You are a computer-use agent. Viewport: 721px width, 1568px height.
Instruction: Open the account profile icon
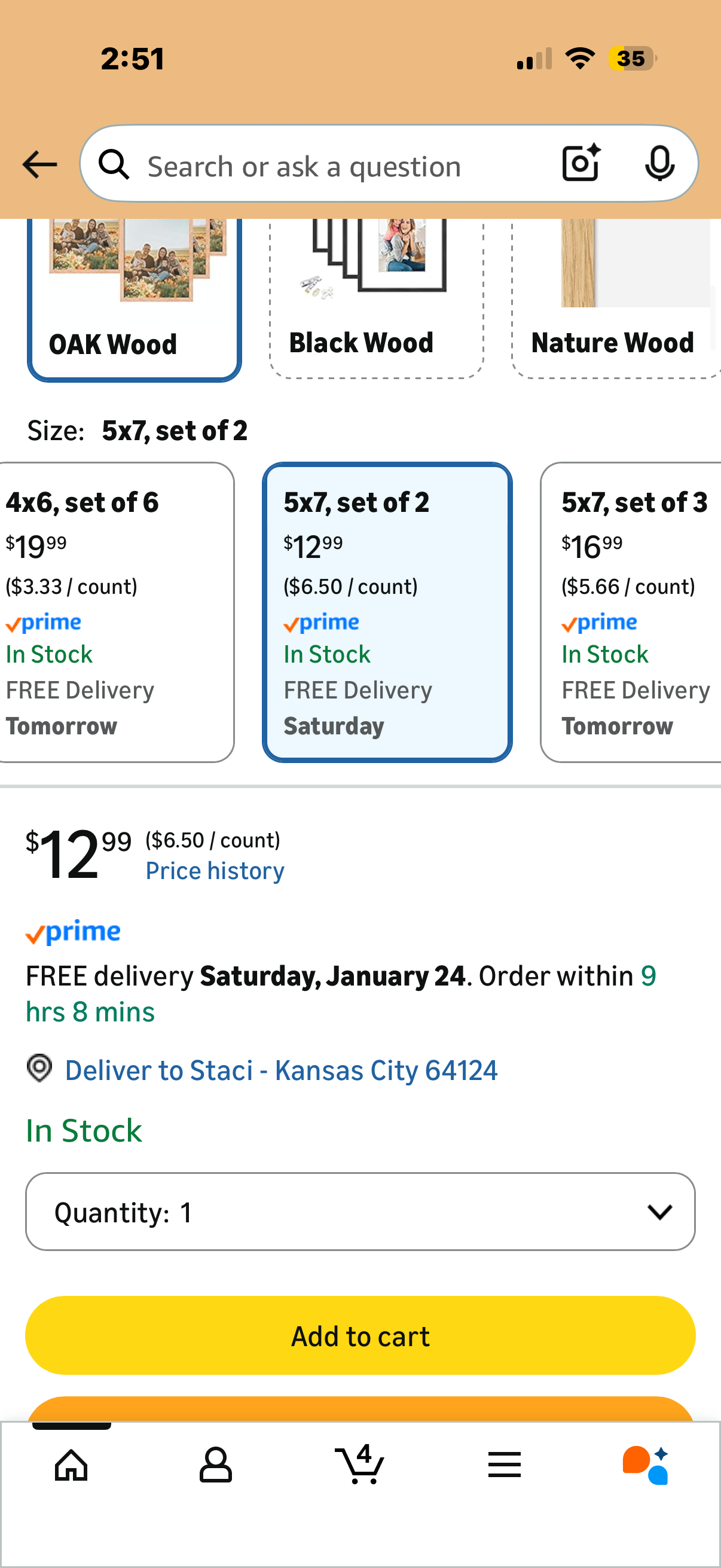tap(215, 1465)
